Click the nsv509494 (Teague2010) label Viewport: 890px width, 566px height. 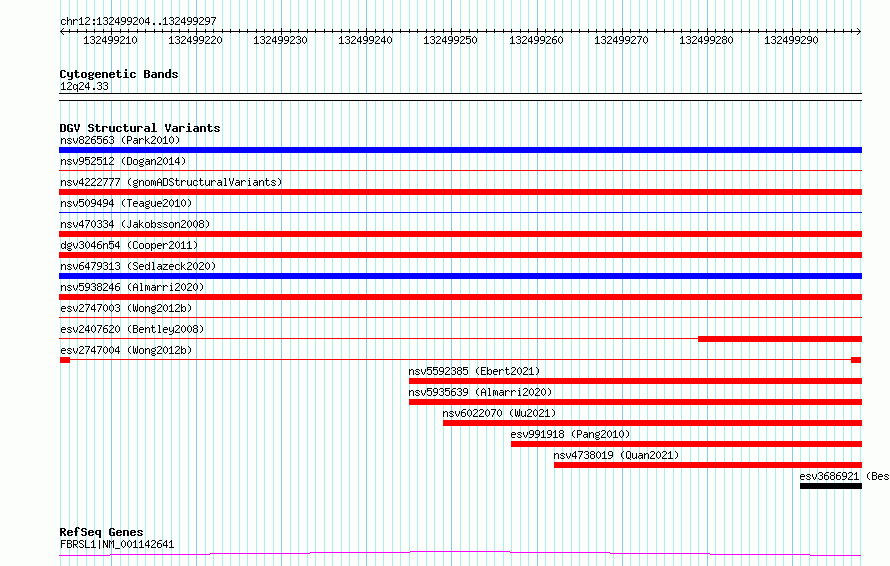[x=126, y=203]
